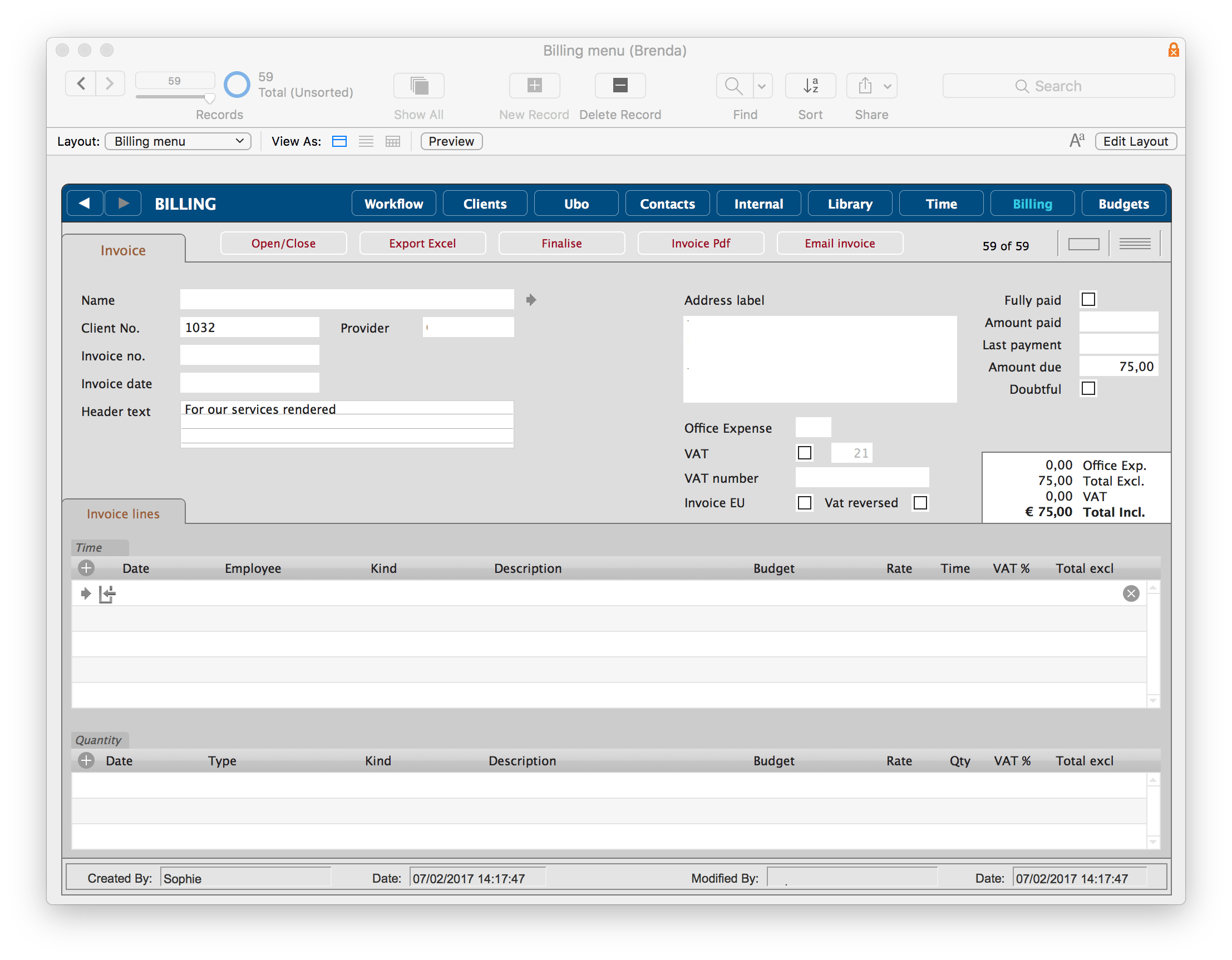Select the Billing tab
This screenshot has width=1232, height=960.
(1032, 204)
